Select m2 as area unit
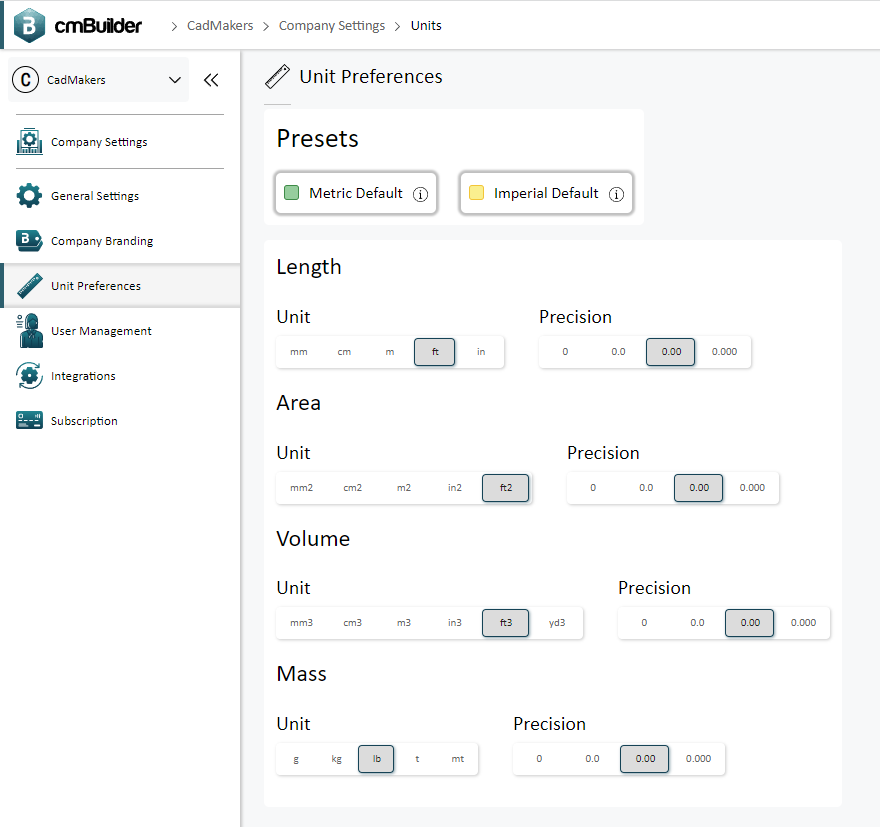Screen dimensions: 880x827 click(404, 488)
